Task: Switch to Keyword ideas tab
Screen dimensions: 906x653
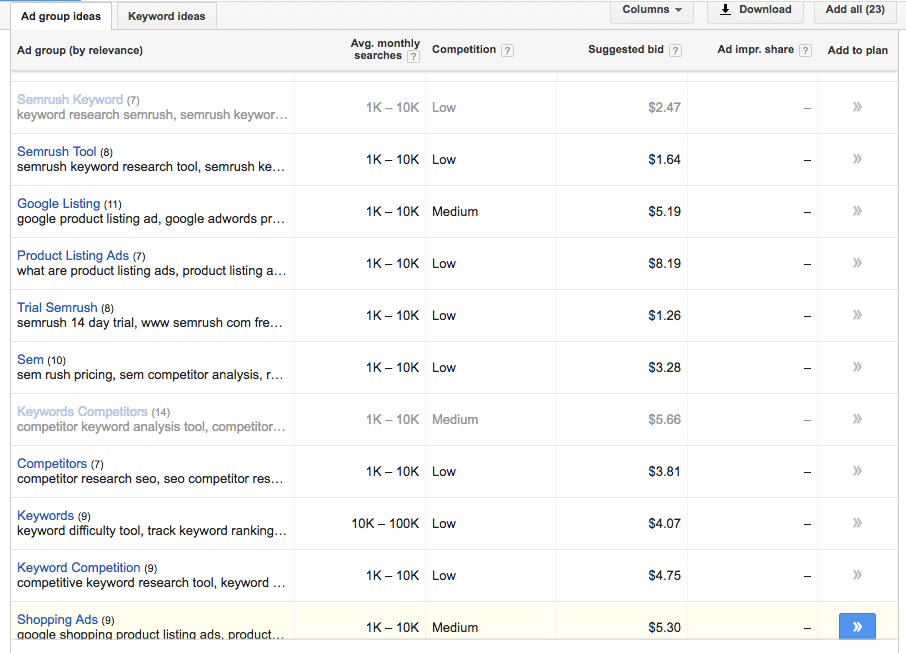Action: [166, 16]
